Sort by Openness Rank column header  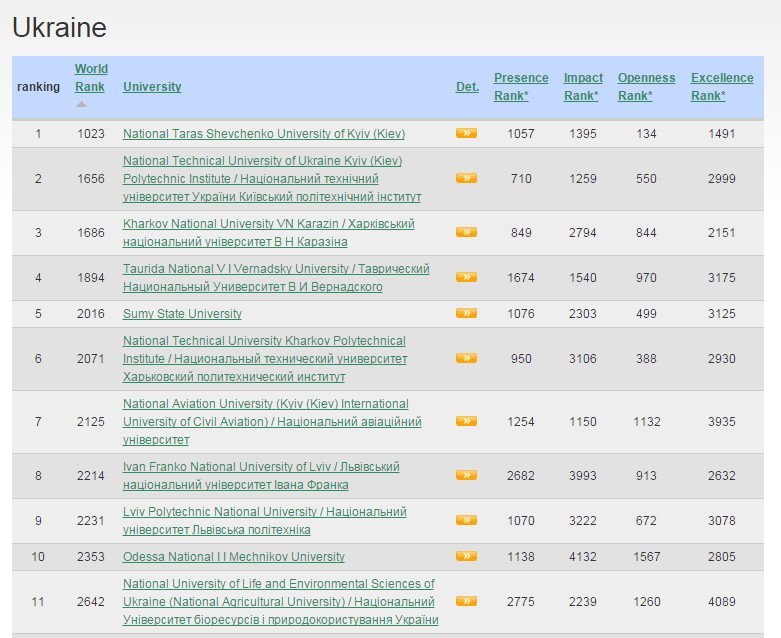[x=646, y=86]
